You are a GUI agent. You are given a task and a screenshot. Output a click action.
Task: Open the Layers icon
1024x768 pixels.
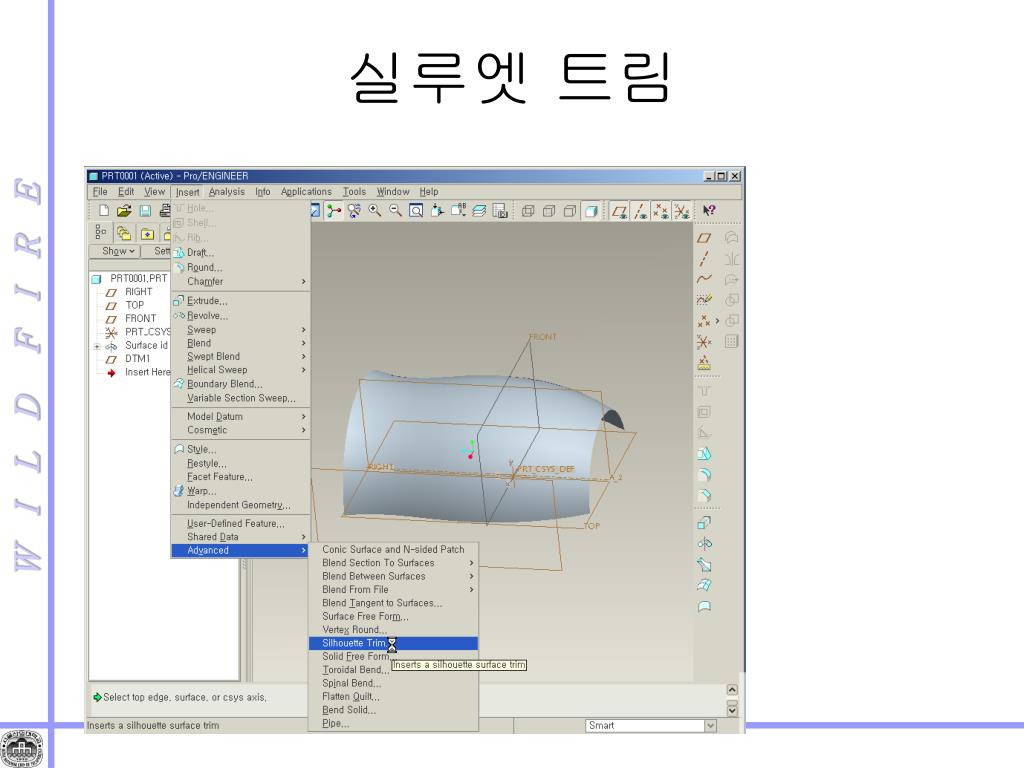(x=479, y=210)
